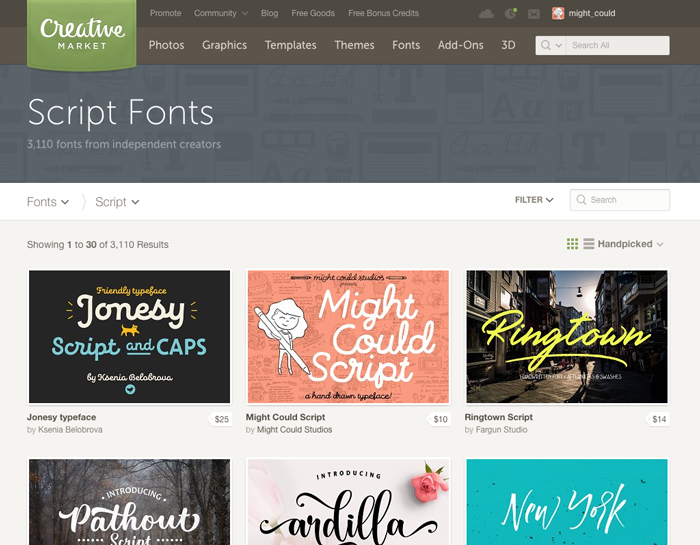Click the $25 price tag for Jonesy

[221, 419]
